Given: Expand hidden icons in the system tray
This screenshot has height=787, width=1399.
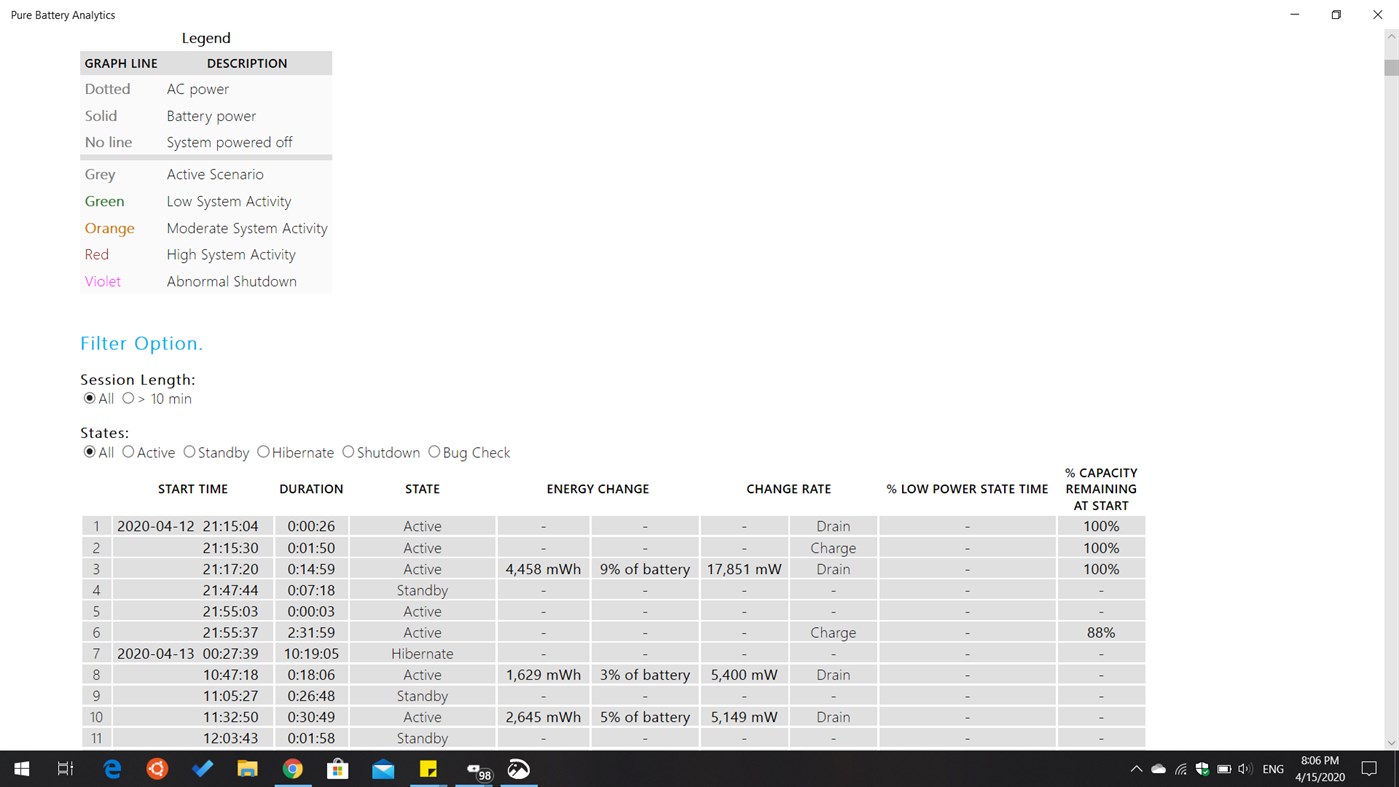Looking at the screenshot, I should (1136, 769).
